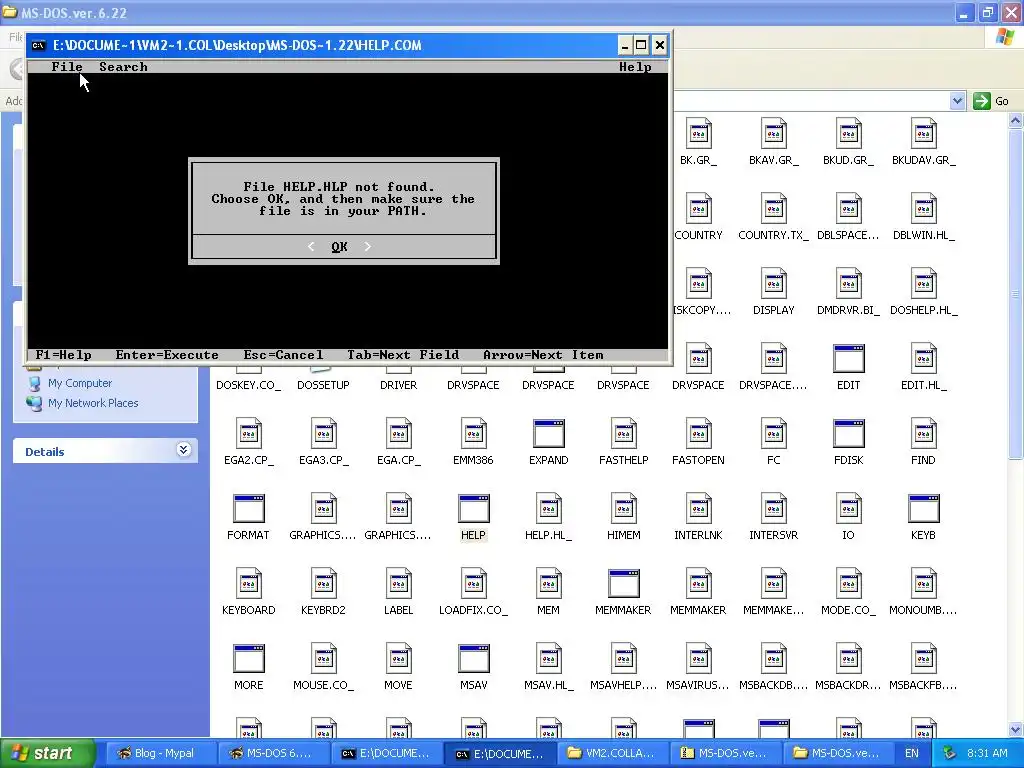This screenshot has height=768, width=1024.
Task: Open the Help menu in HELP.COM
Action: coord(635,67)
